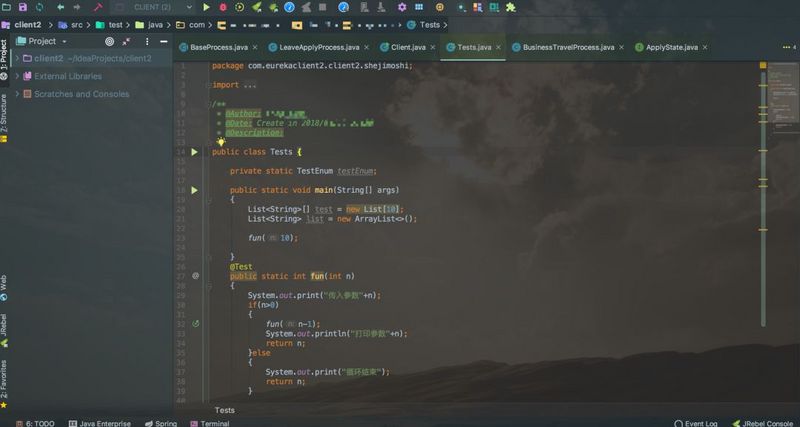This screenshot has width=800, height=427.
Task: Navigate forward with the right arrow
Action: tap(77, 7)
